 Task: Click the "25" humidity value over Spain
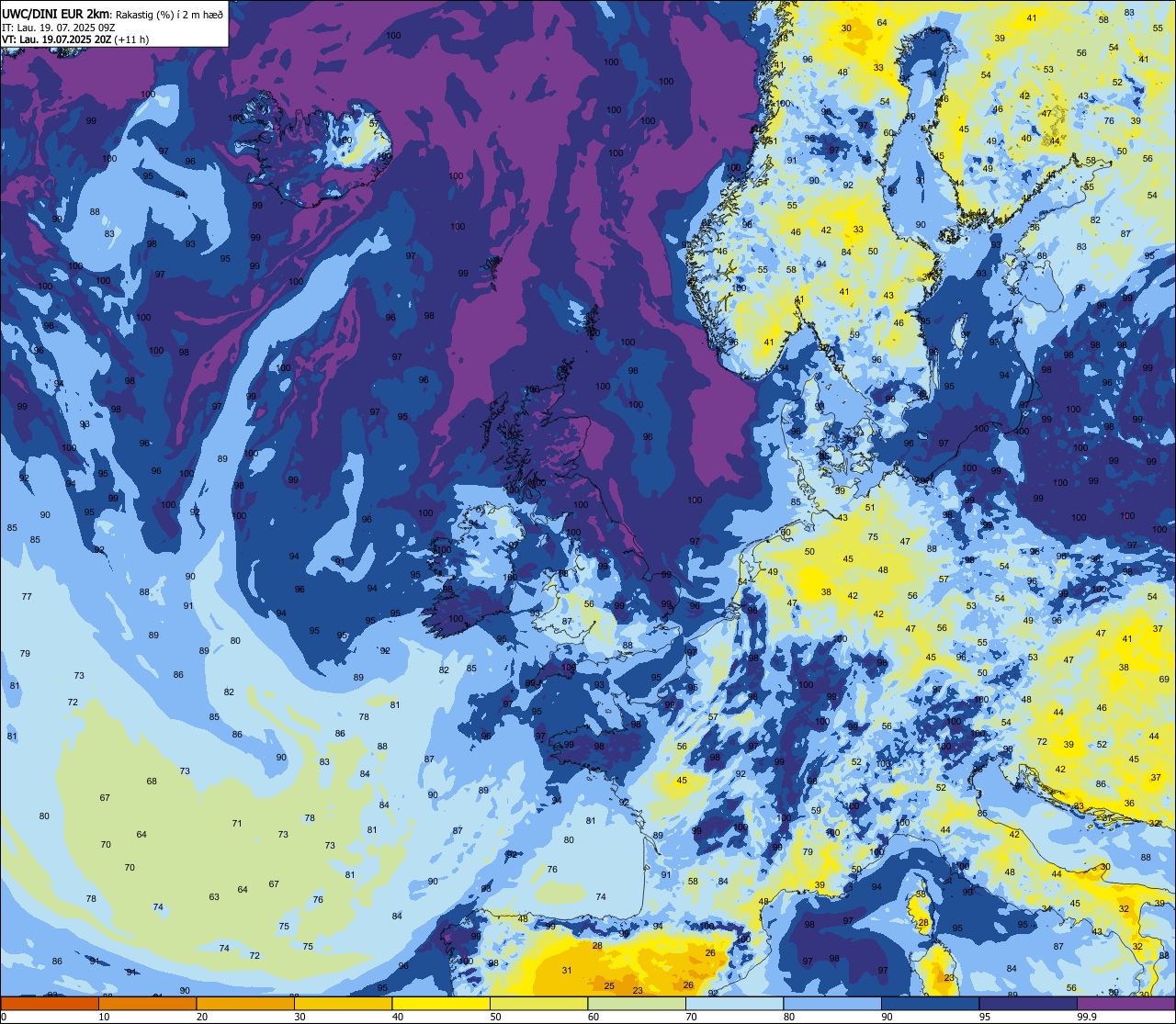coord(609,985)
